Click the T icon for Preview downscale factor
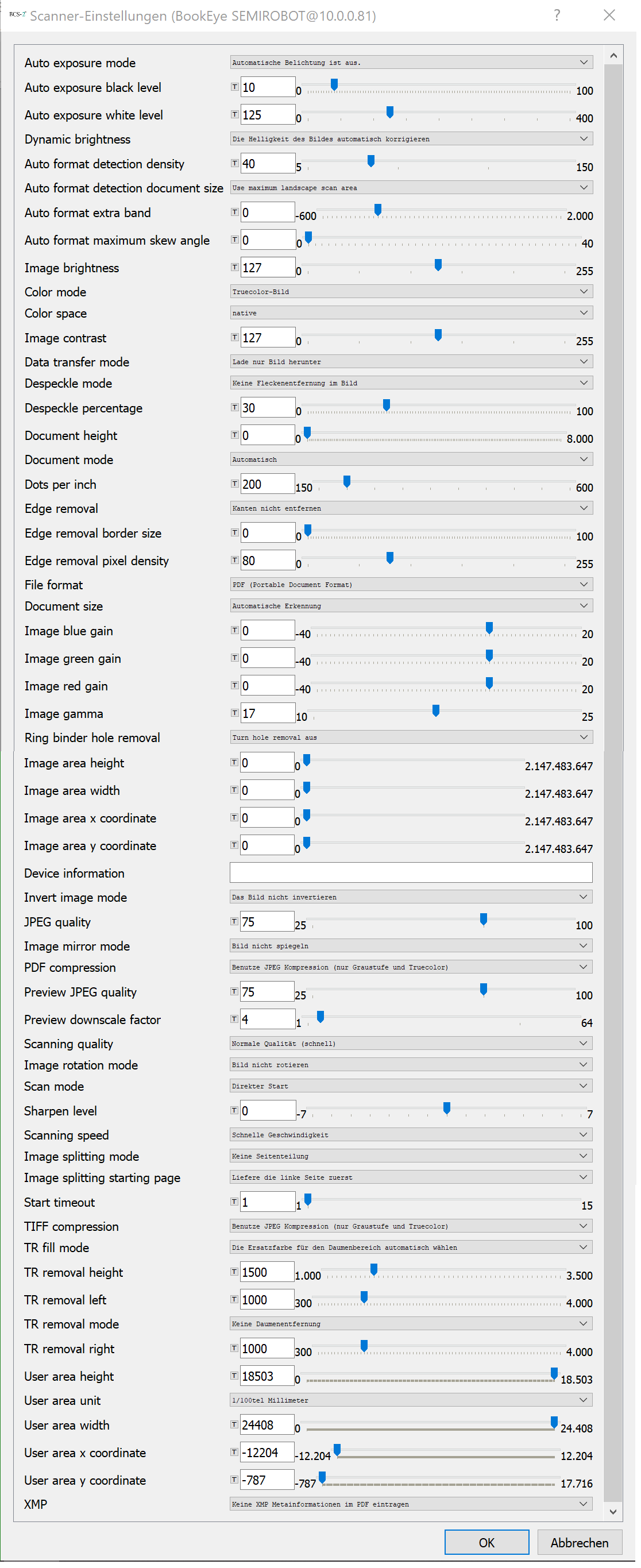The width and height of the screenshot is (641, 1568). pos(234,1019)
